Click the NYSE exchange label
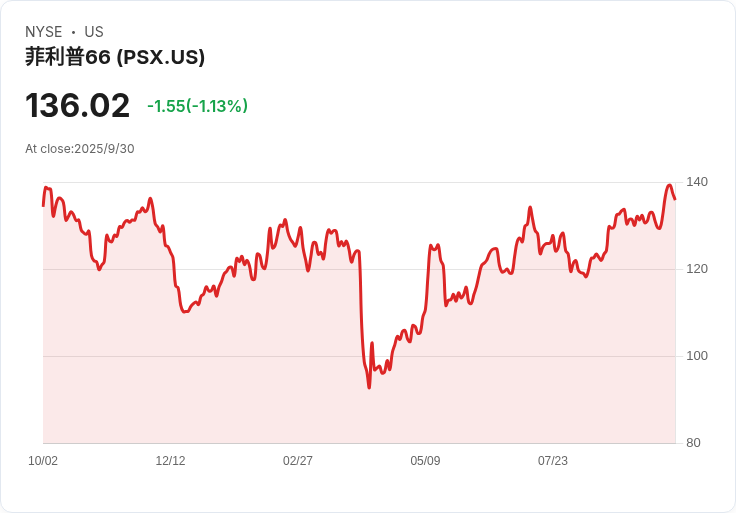Screen dimensions: 736x513 44,32
